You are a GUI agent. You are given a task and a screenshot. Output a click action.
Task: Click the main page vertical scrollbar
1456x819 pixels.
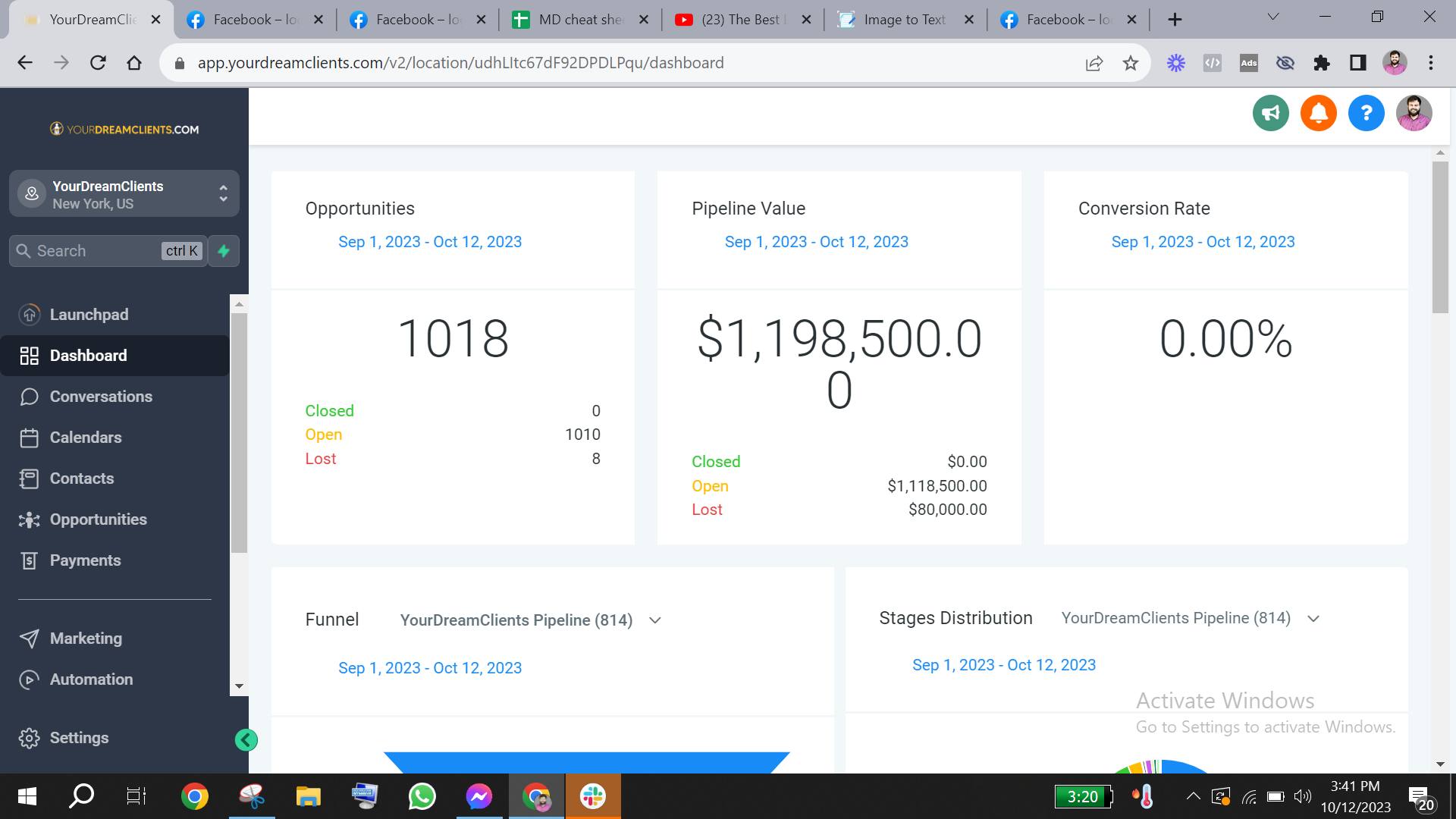(1440, 236)
